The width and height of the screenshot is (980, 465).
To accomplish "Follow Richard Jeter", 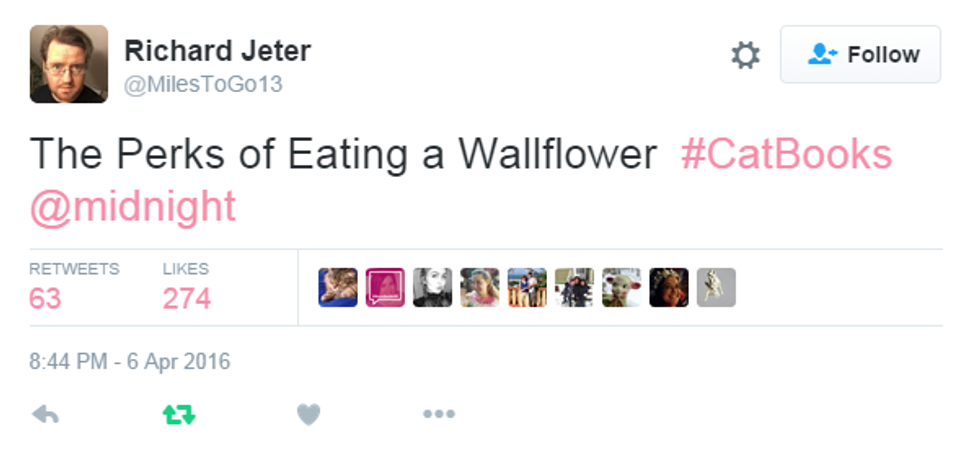I will [860, 55].
